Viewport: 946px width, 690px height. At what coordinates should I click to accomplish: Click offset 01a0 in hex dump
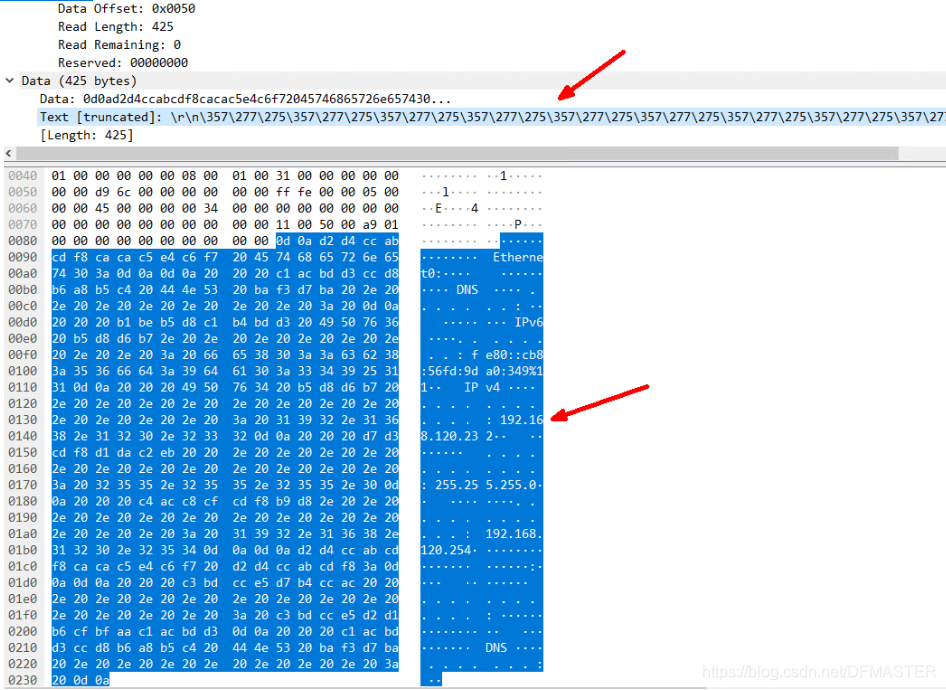pos(22,534)
